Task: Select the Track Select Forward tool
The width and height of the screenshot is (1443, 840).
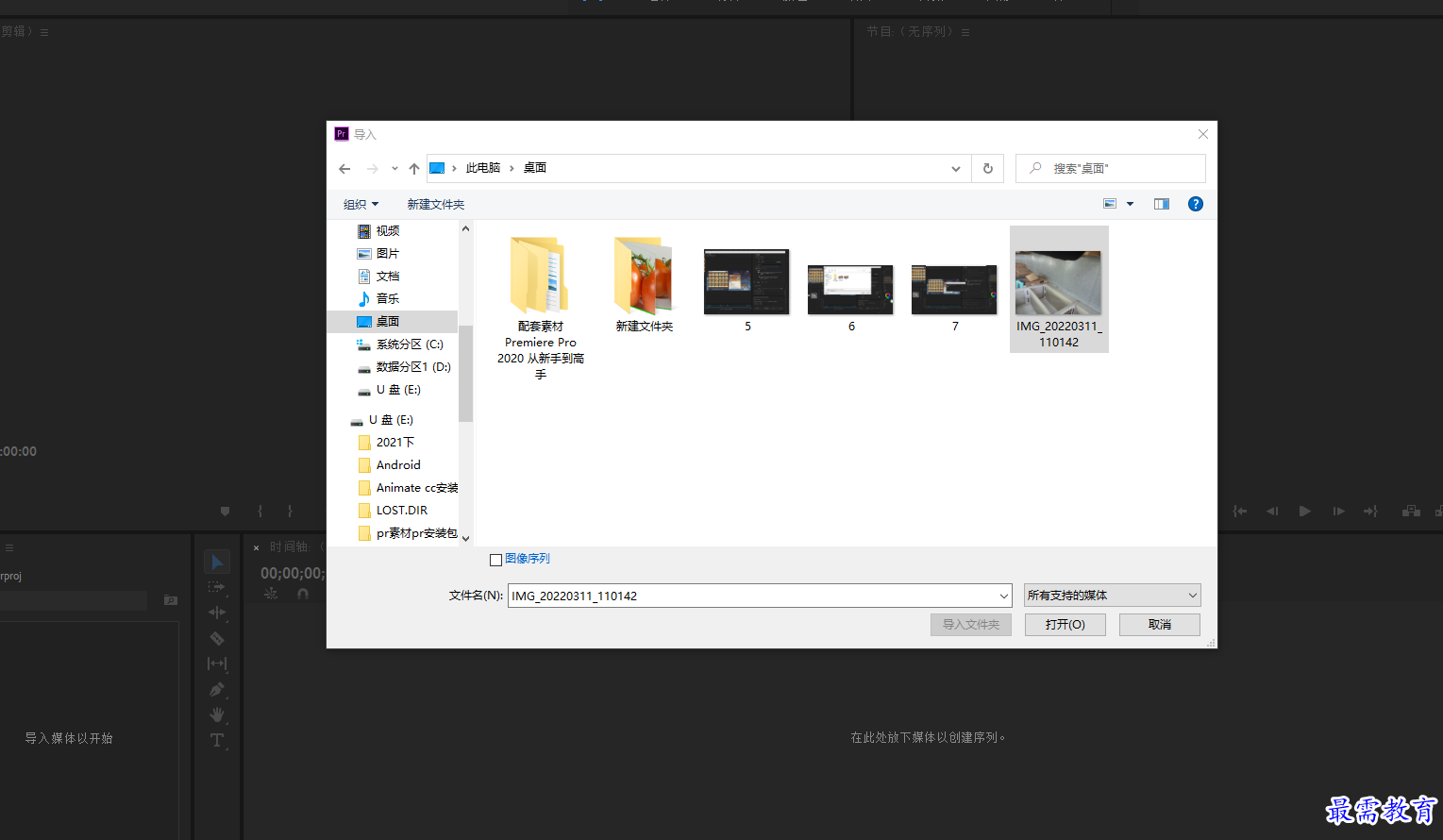Action: click(217, 587)
